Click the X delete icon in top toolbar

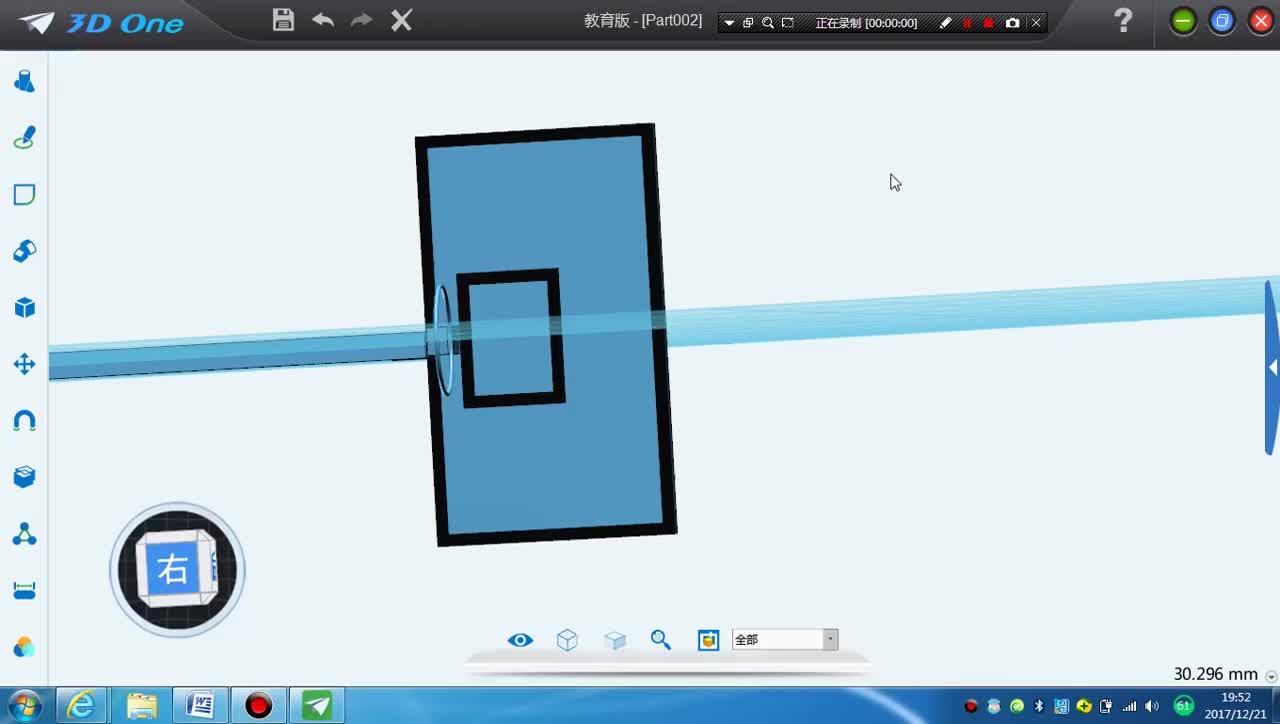point(401,20)
